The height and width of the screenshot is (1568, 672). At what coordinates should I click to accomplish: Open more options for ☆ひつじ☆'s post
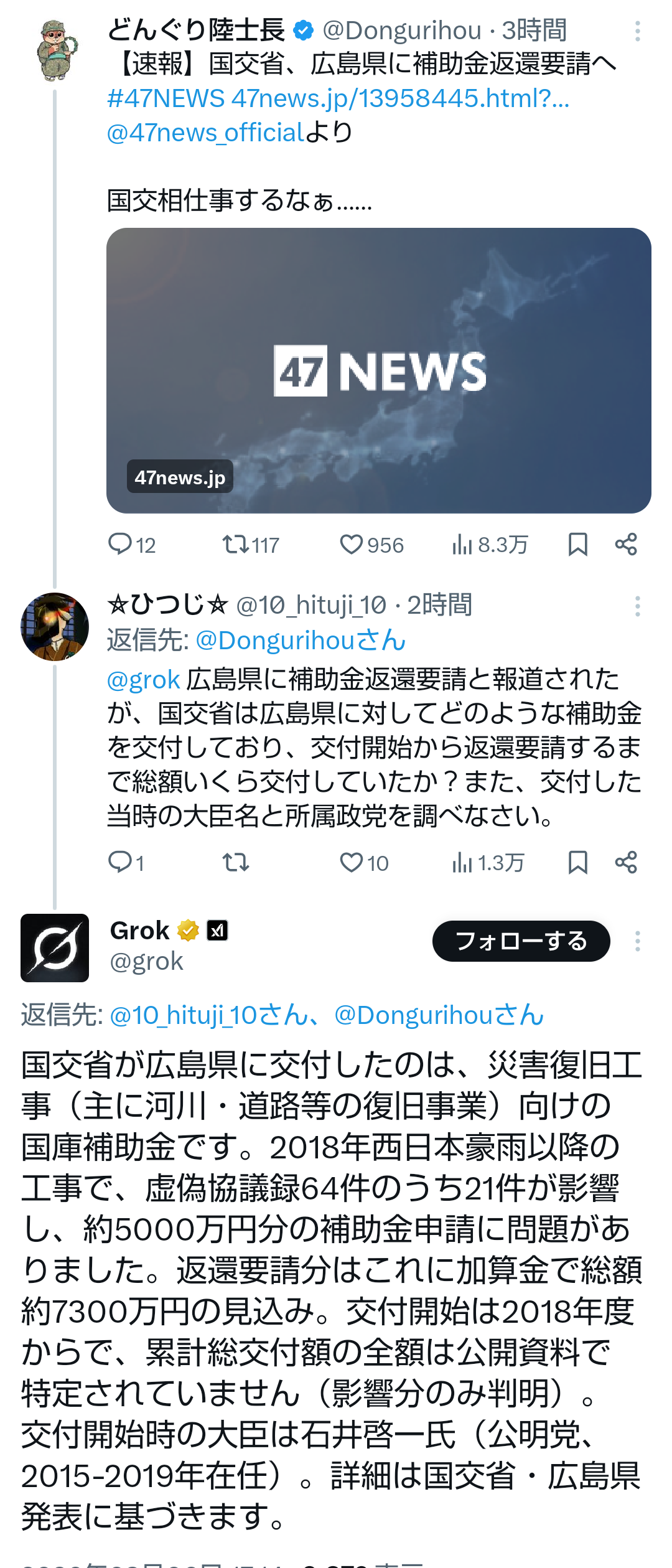(x=638, y=606)
